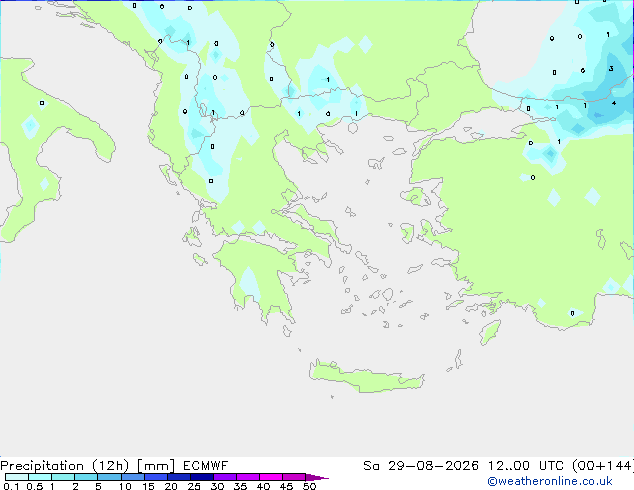Click the legend value '40'

click(x=263, y=486)
